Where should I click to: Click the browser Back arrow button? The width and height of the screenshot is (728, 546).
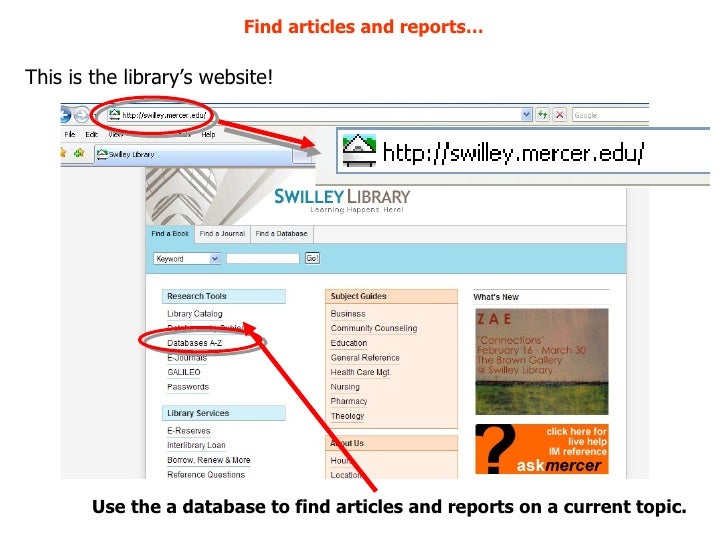(65, 115)
